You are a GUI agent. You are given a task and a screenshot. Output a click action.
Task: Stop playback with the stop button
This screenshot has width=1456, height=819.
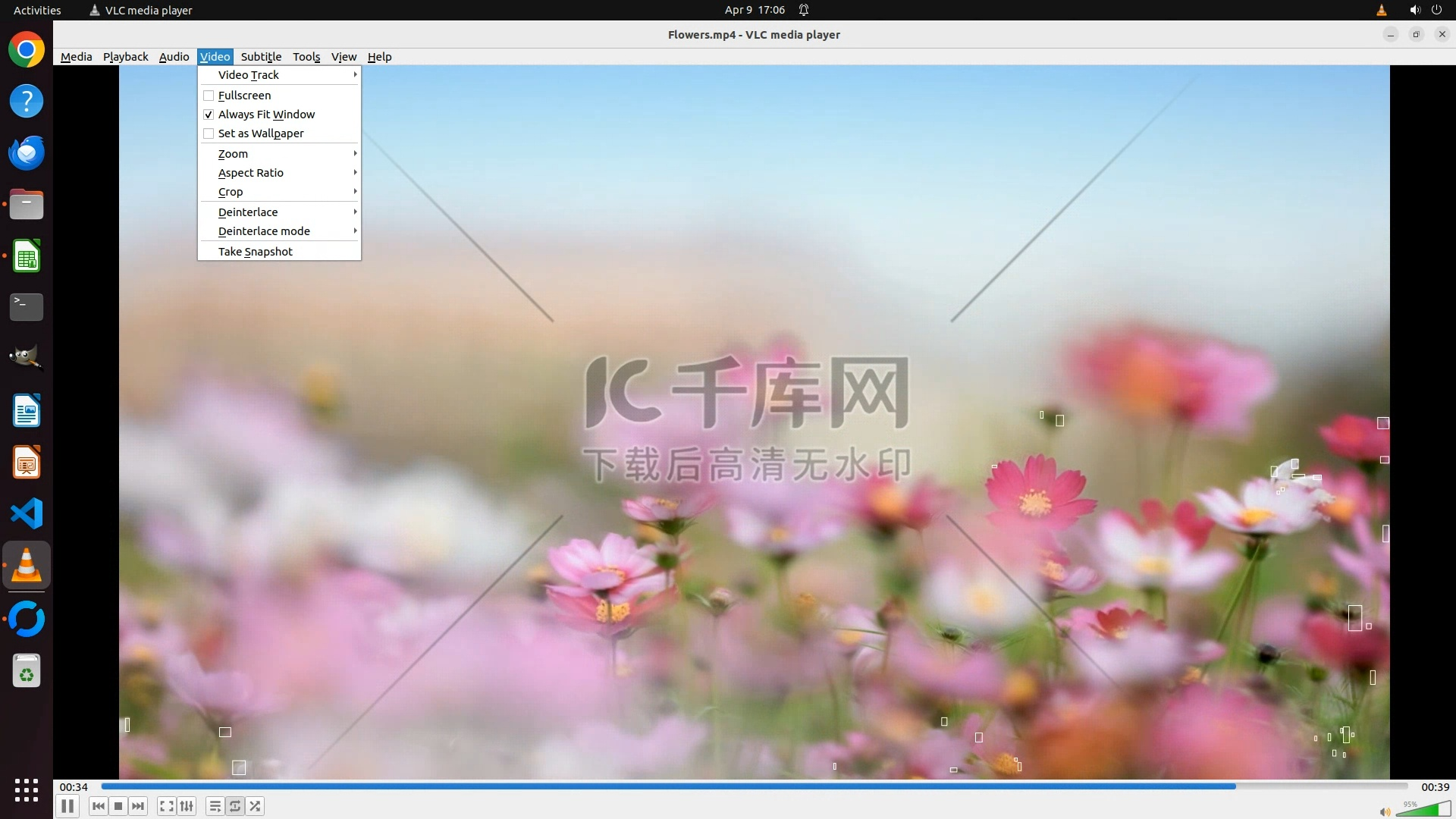point(118,806)
